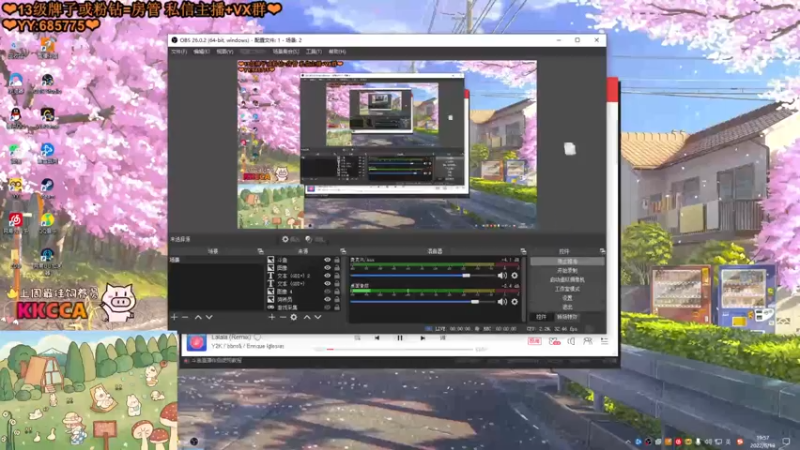800x450 pixels.
Task: Pop out the Audio Mixer dock via header icon
Action: pos(523,251)
